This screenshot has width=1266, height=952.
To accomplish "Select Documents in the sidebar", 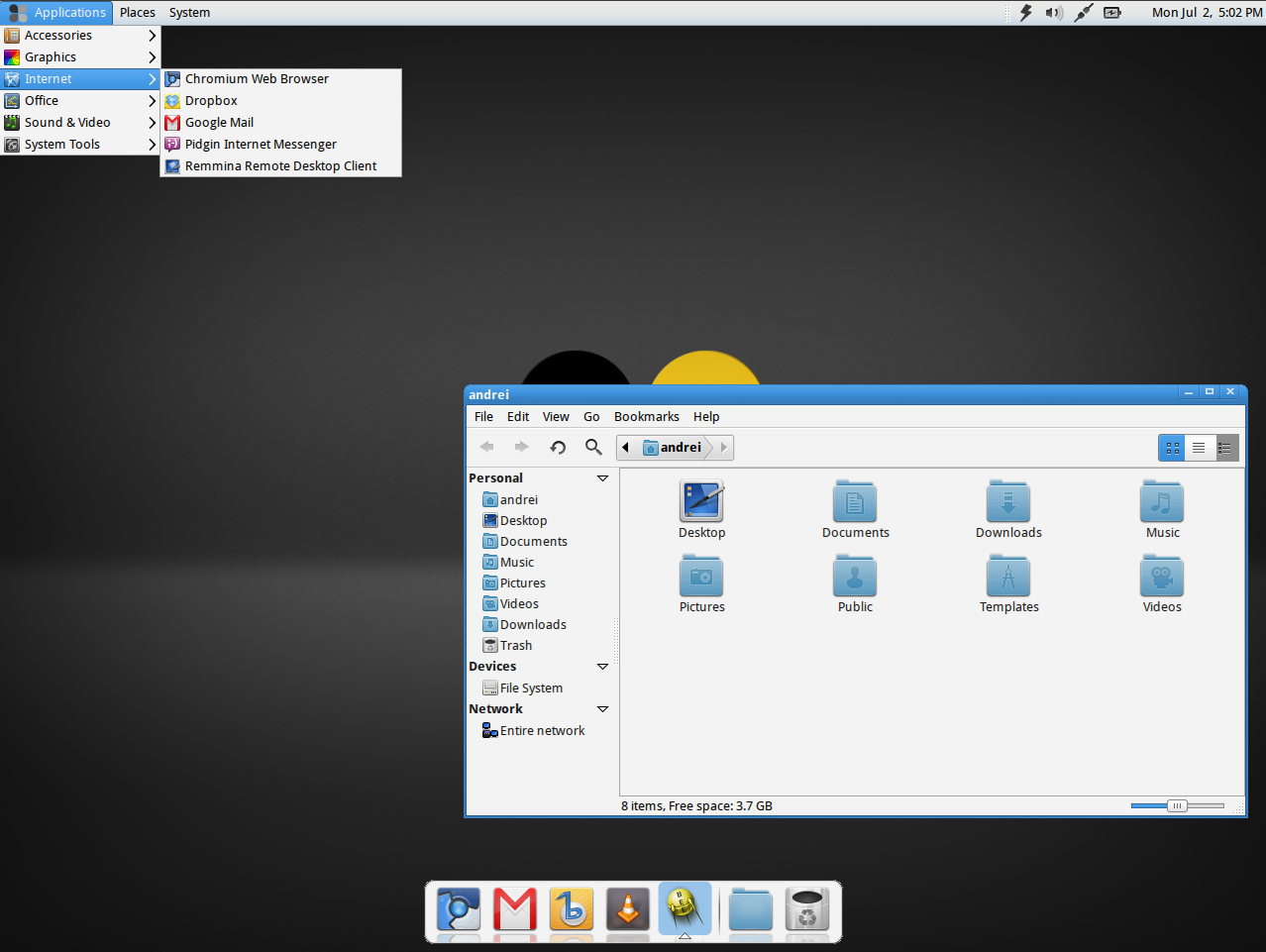I will (525, 542).
